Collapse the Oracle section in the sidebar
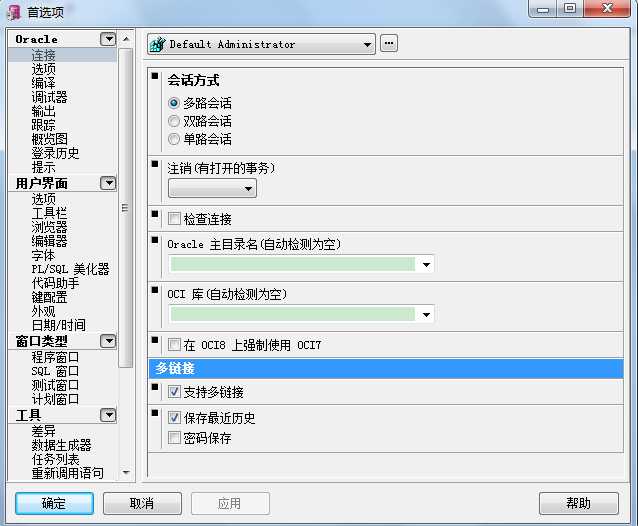638x526 pixels. 108,39
